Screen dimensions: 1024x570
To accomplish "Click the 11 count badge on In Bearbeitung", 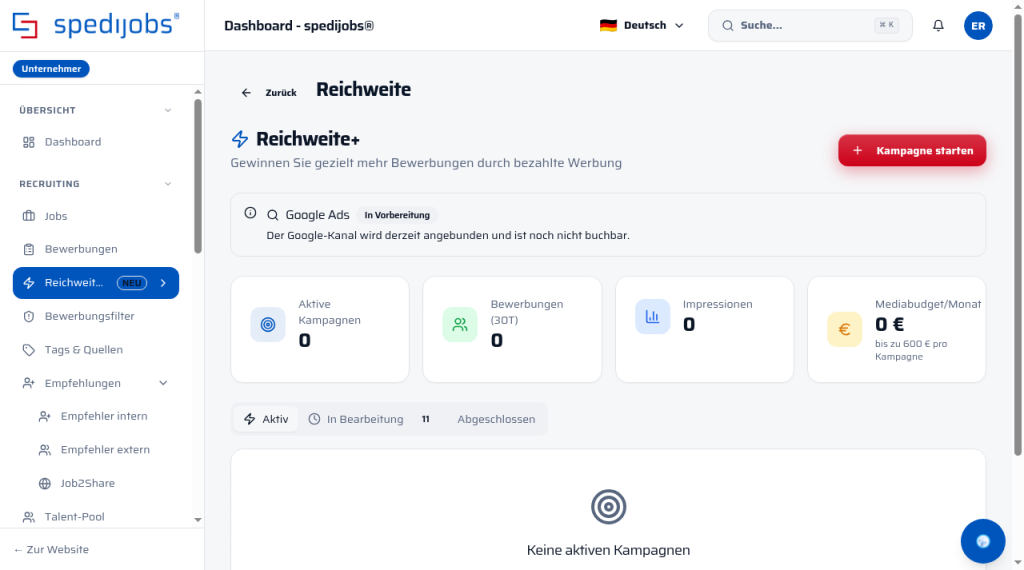I will tap(425, 419).
